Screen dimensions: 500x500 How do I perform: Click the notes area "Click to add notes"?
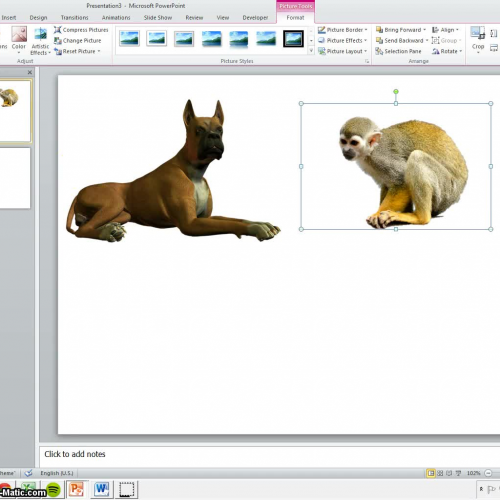click(x=75, y=454)
